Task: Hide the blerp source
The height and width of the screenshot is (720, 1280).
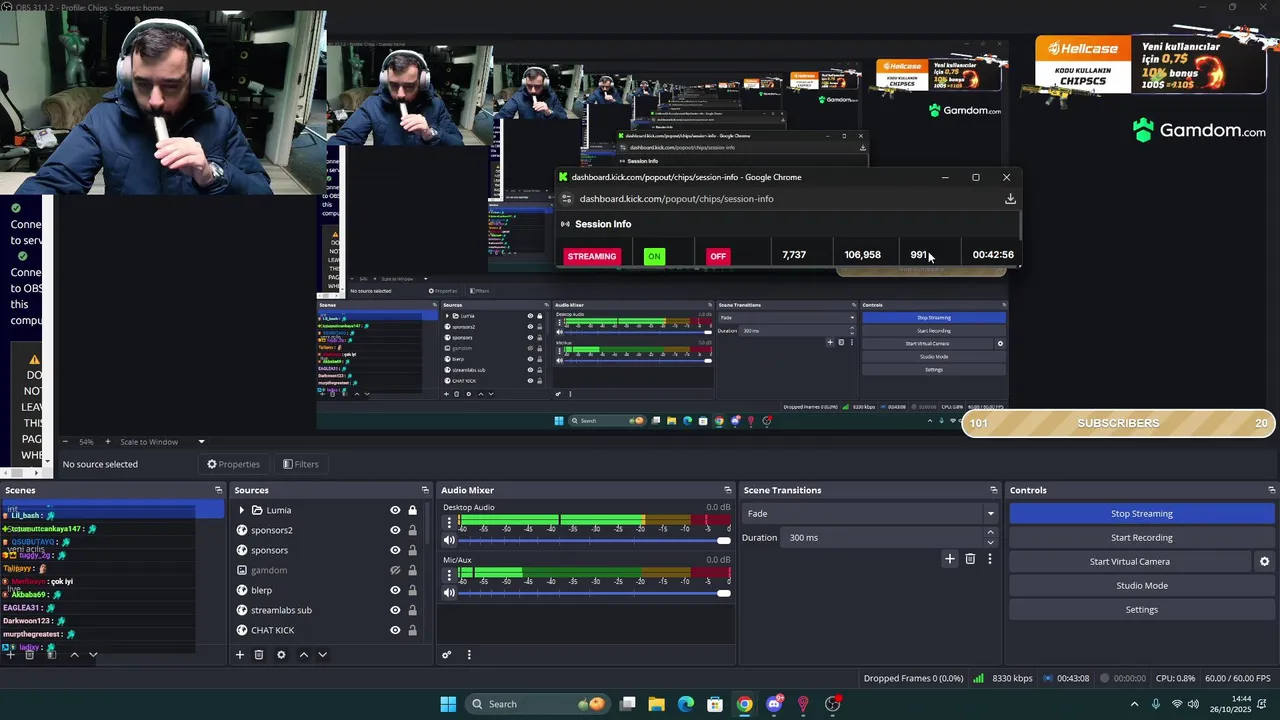Action: coord(395,590)
